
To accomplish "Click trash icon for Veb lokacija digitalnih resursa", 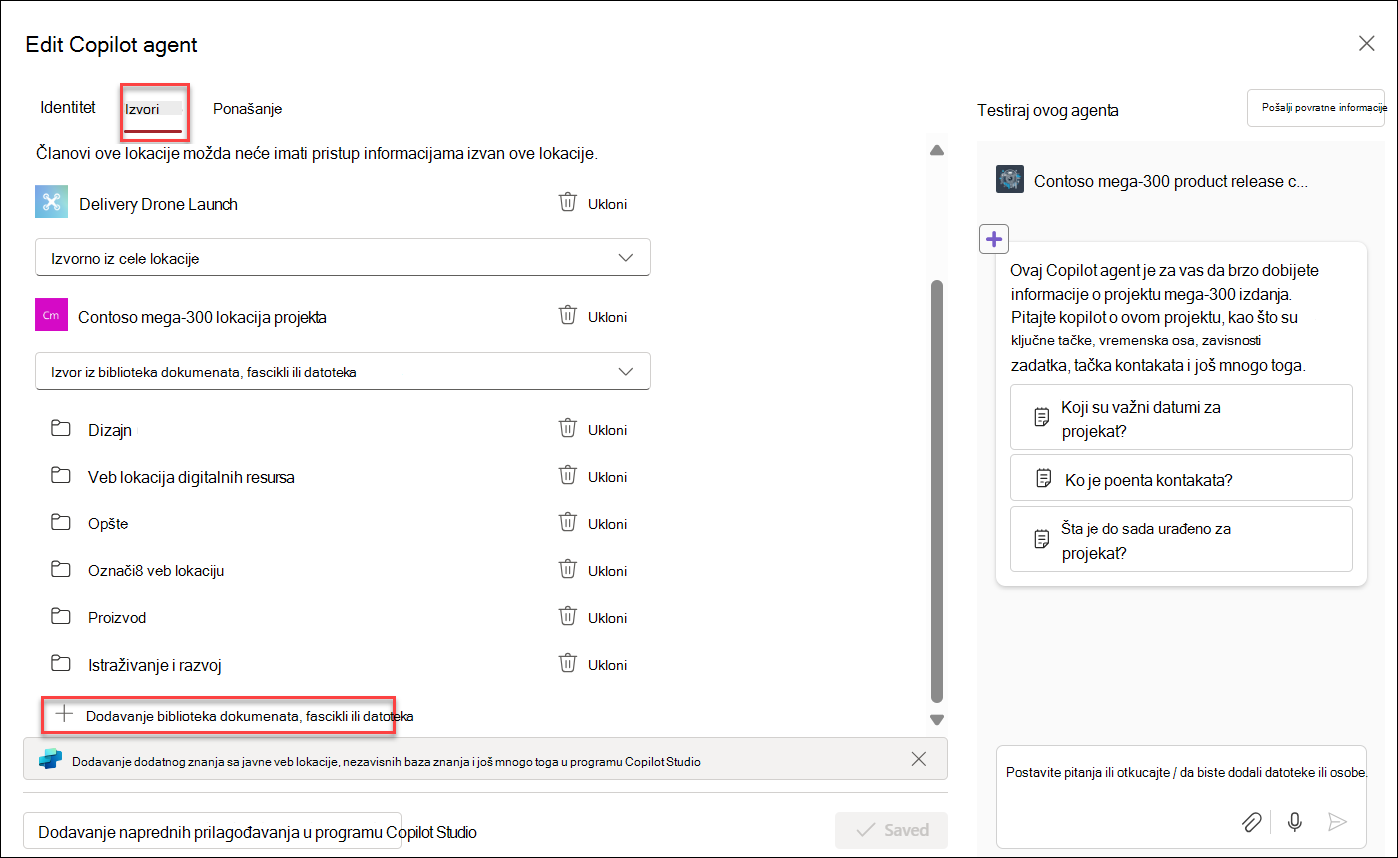I will coord(567,476).
